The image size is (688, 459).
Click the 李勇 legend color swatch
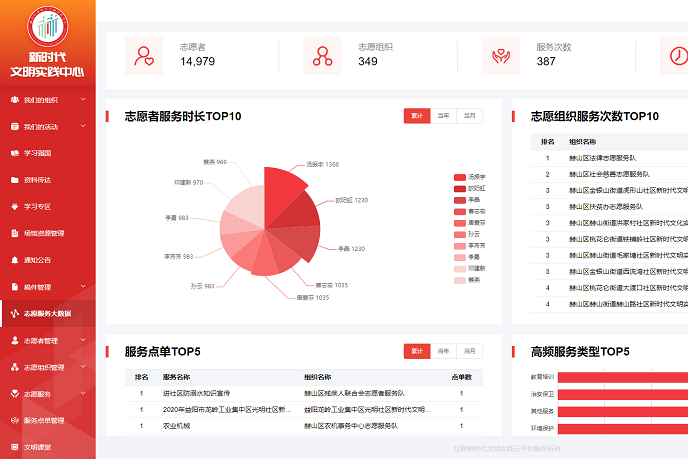click(x=459, y=258)
